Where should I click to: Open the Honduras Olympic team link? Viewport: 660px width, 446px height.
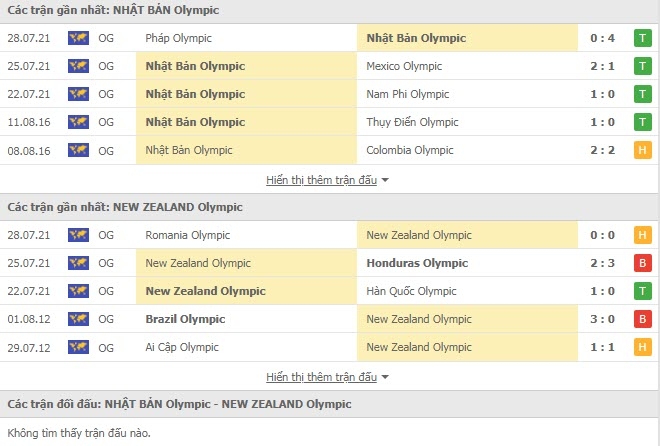(x=417, y=263)
